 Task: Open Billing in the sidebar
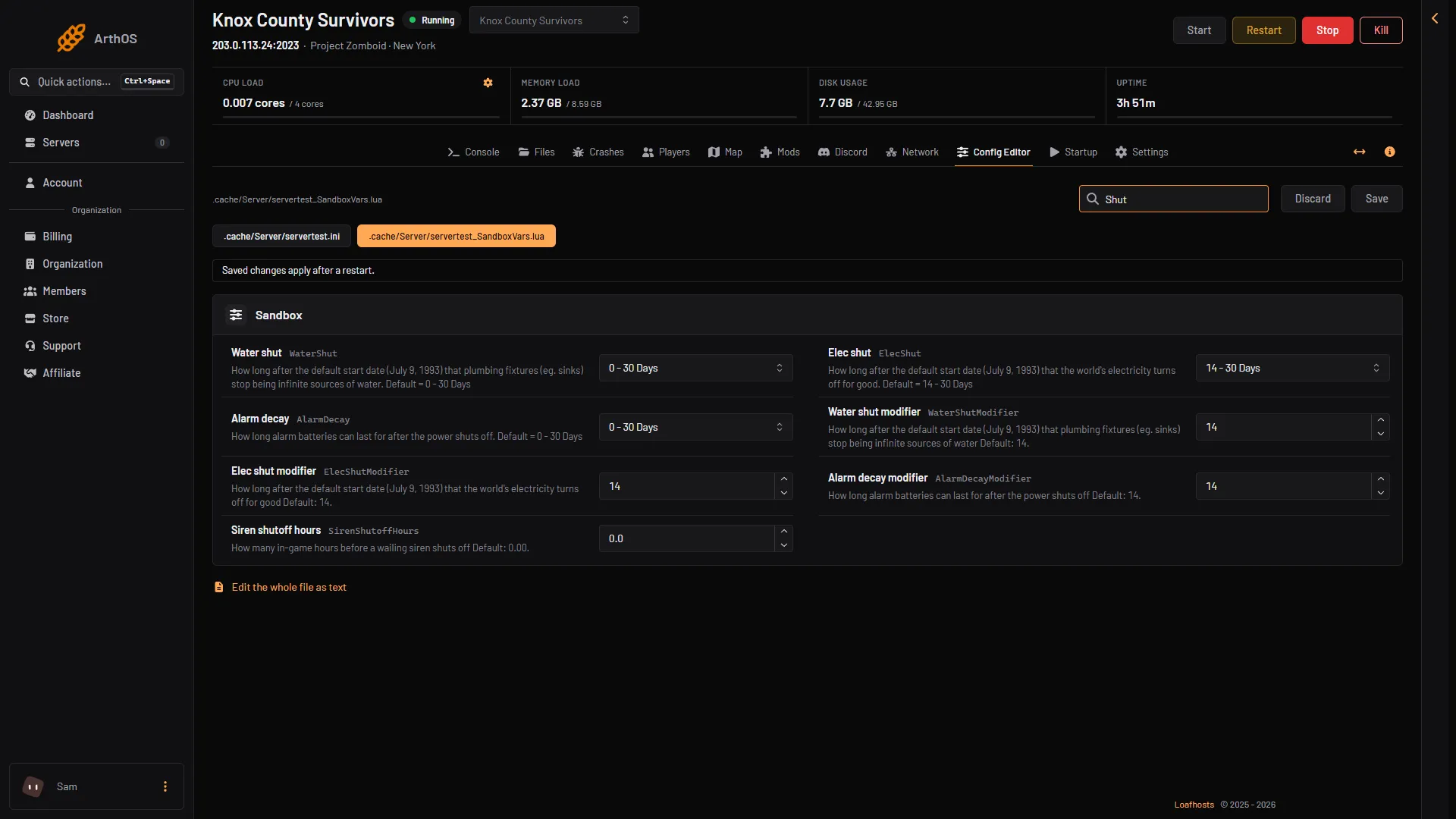[96, 237]
